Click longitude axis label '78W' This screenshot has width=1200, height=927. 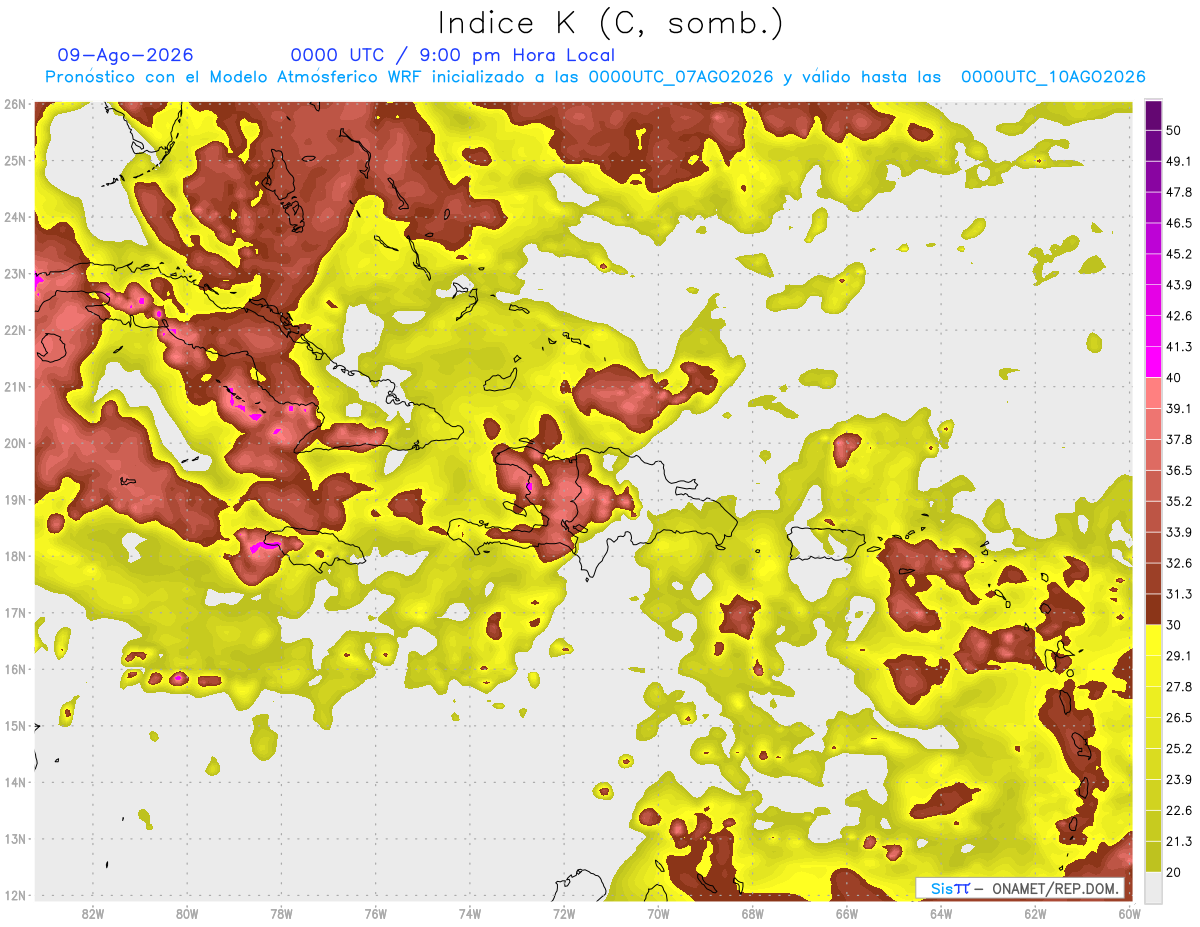(x=281, y=914)
